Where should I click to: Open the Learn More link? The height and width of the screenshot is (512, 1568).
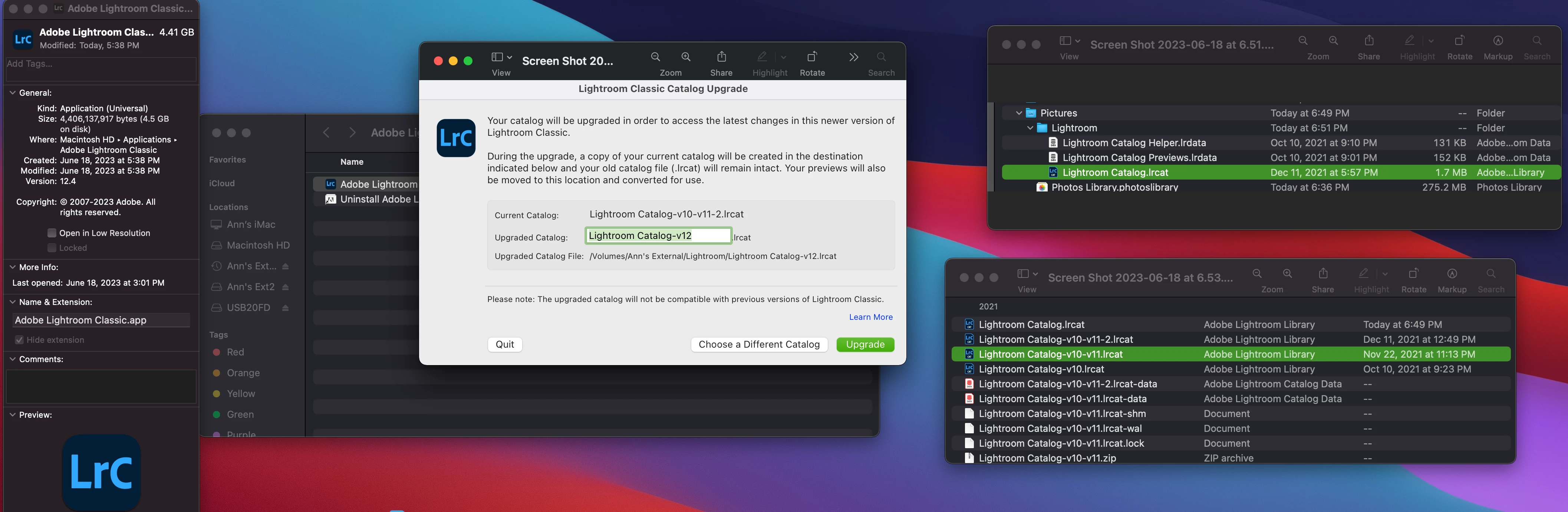pos(870,317)
